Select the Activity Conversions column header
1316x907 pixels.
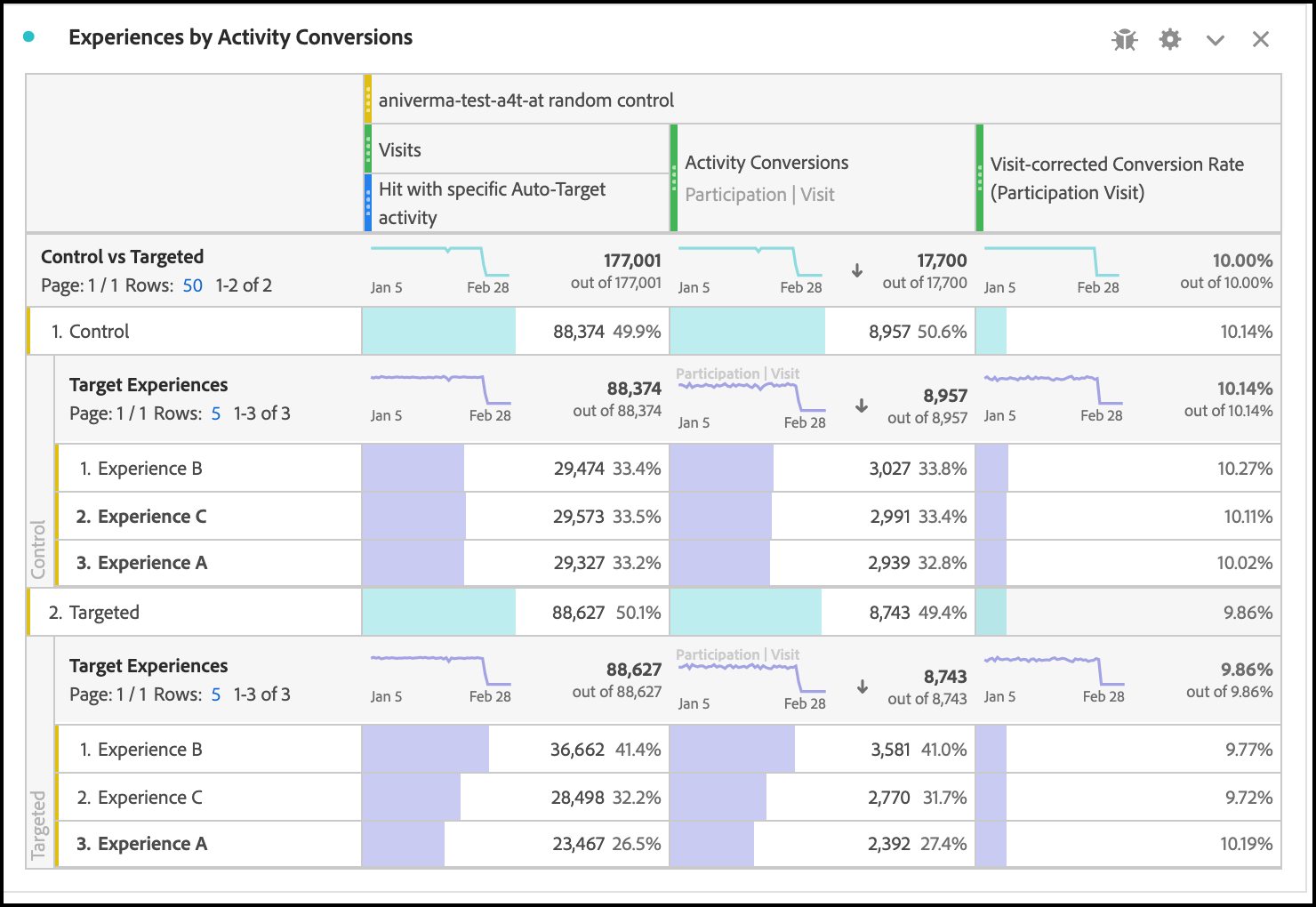click(x=766, y=163)
